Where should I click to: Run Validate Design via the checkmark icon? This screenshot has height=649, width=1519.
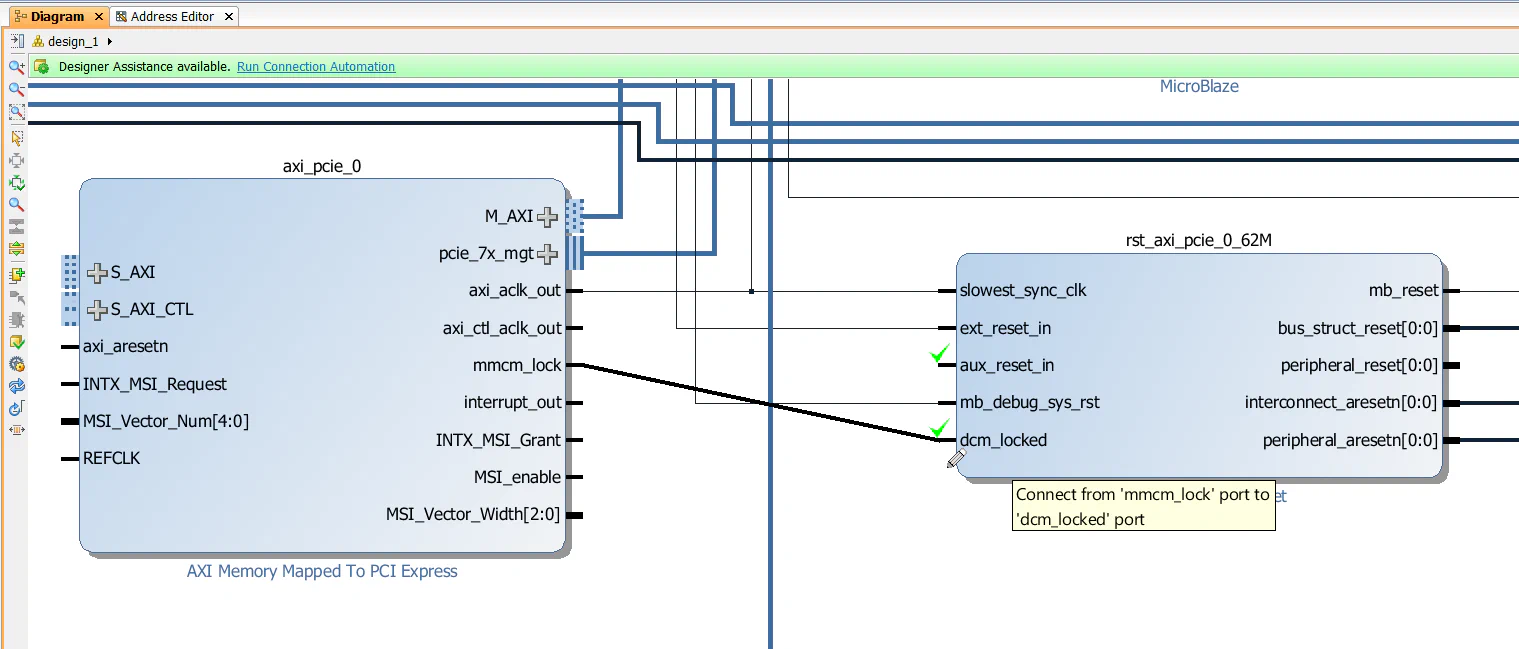(16, 341)
